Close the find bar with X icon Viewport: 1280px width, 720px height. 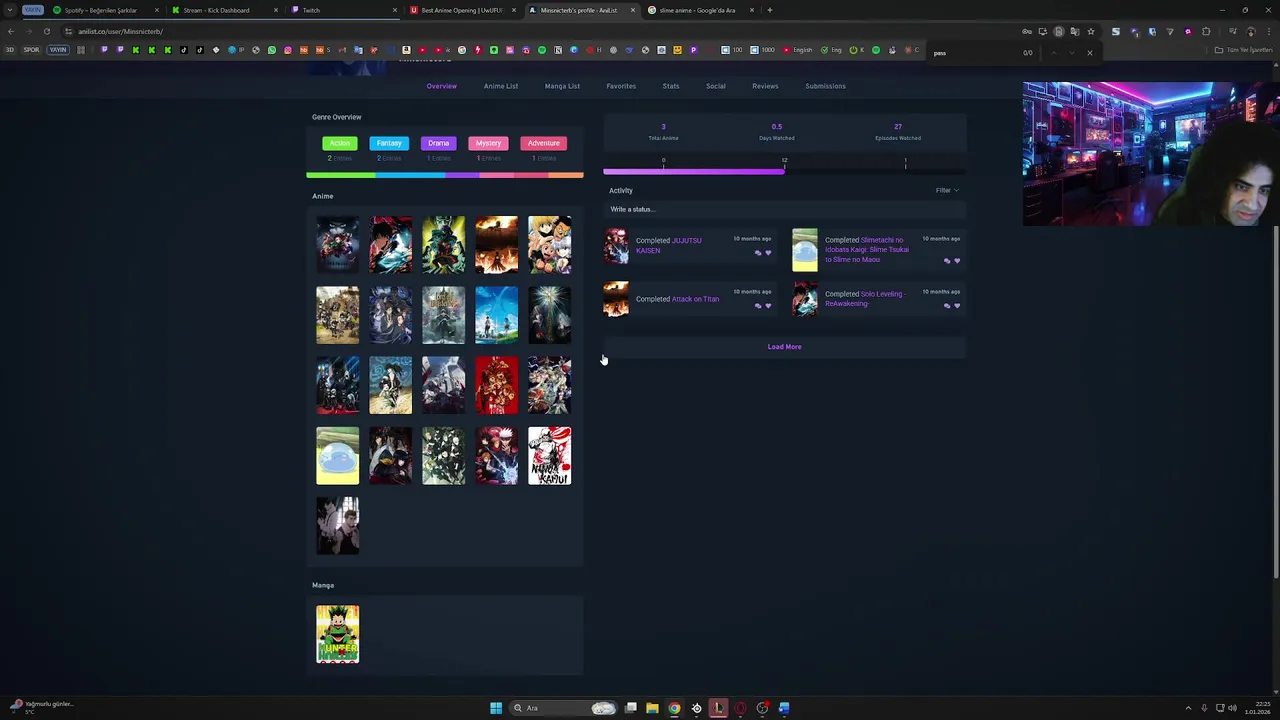coord(1090,53)
